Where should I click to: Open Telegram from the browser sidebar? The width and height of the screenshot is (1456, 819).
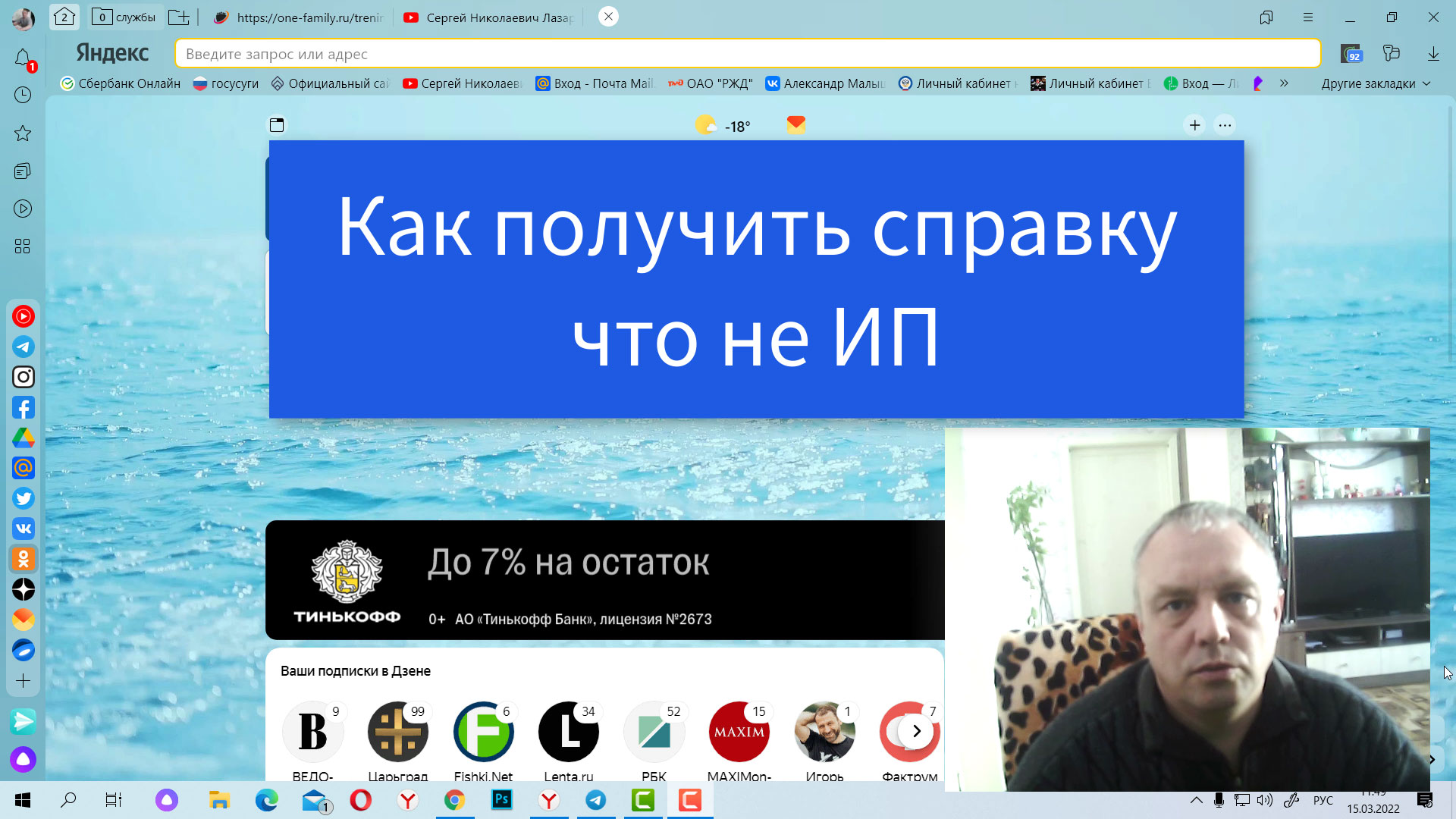[24, 347]
